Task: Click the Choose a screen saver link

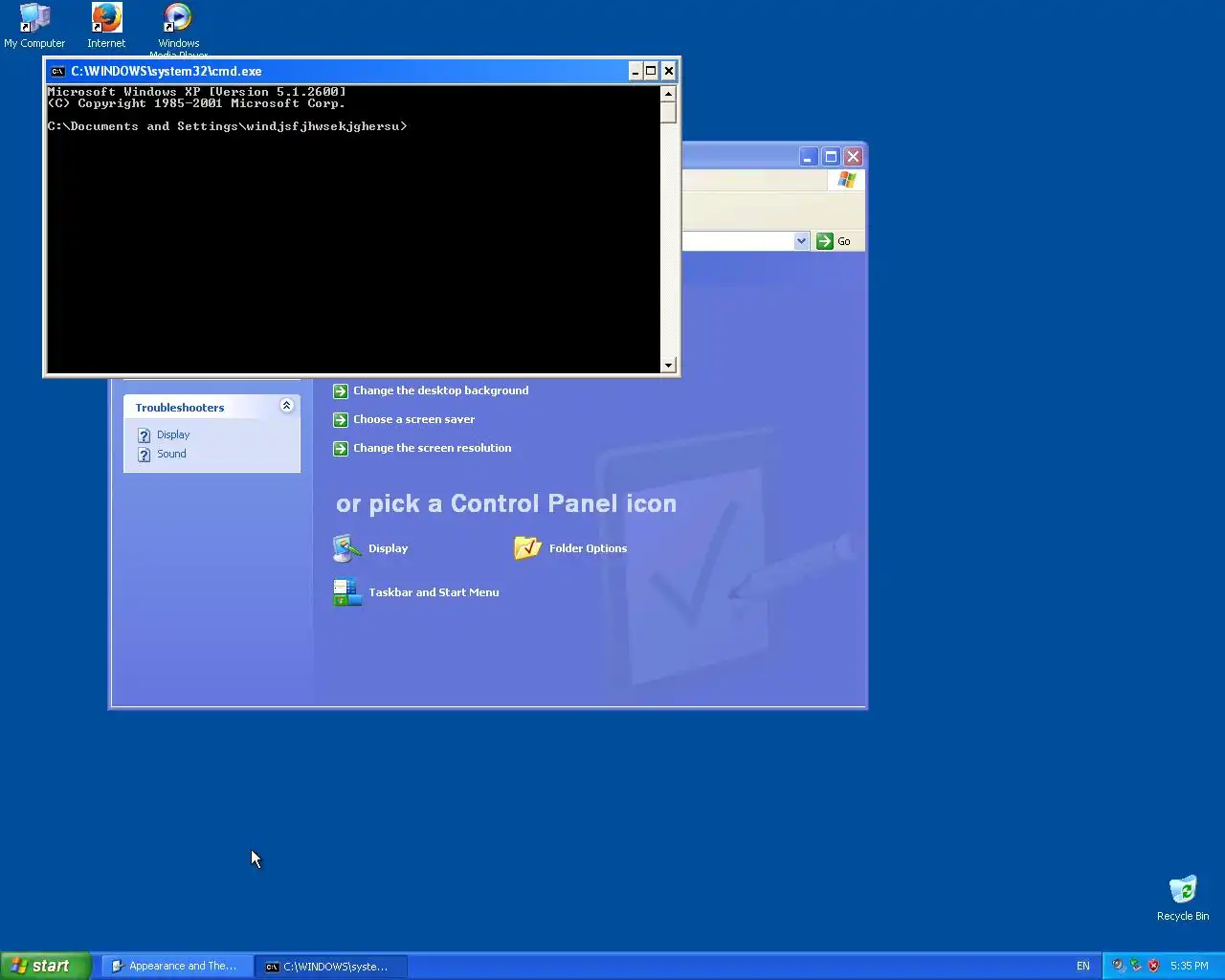Action: [x=413, y=419]
